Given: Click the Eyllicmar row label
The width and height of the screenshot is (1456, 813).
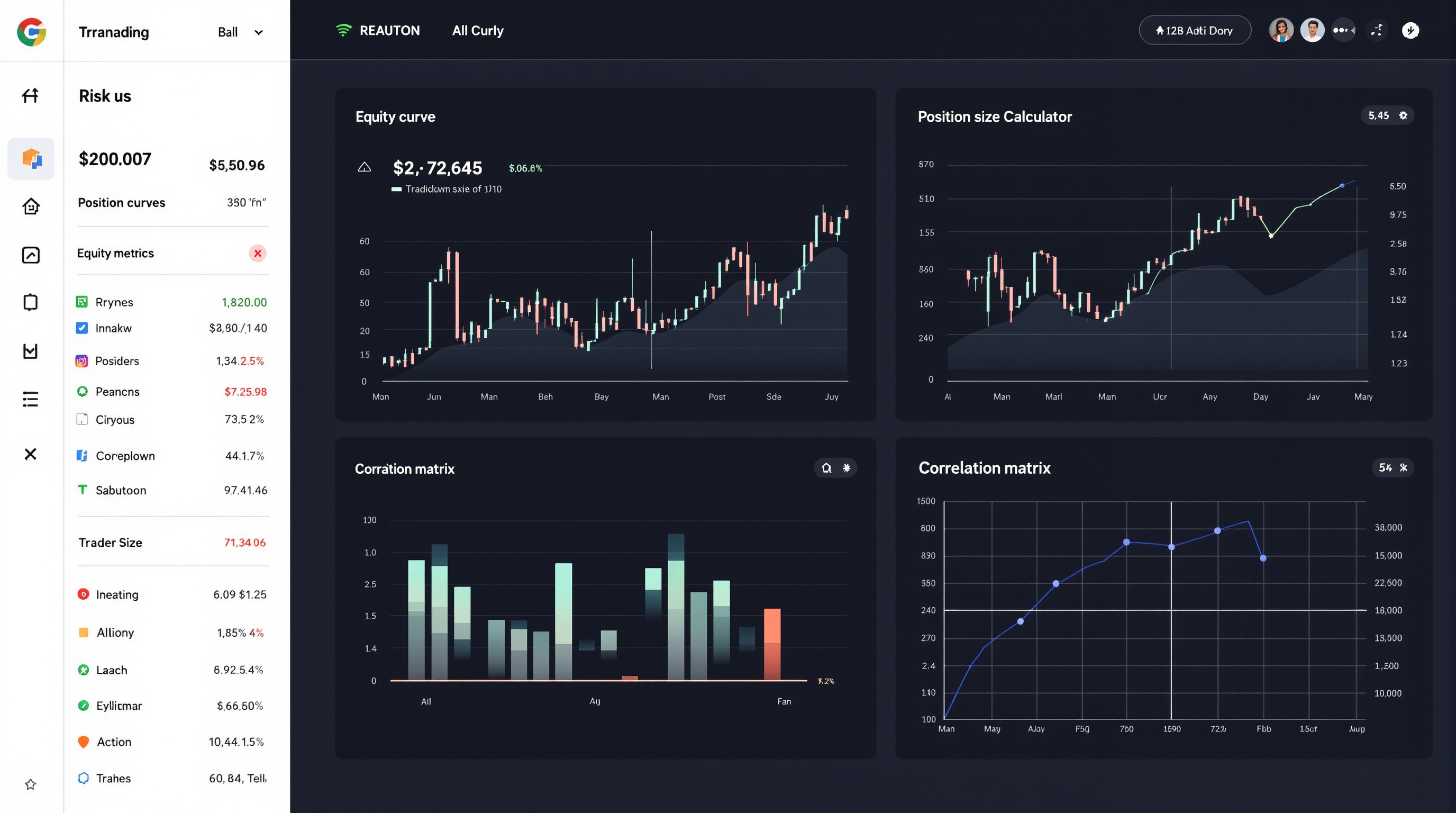Looking at the screenshot, I should pyautogui.click(x=119, y=706).
